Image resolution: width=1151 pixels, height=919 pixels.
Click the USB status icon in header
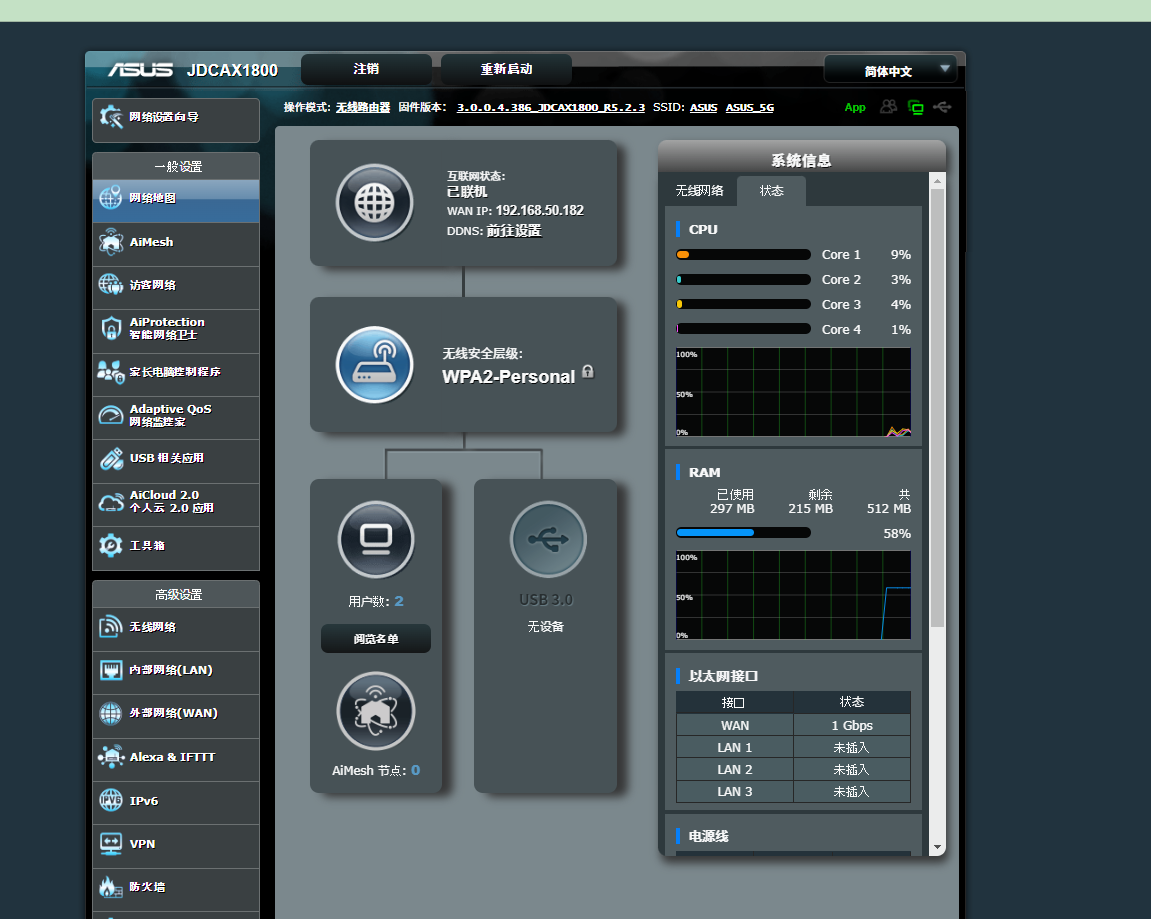click(x=942, y=107)
